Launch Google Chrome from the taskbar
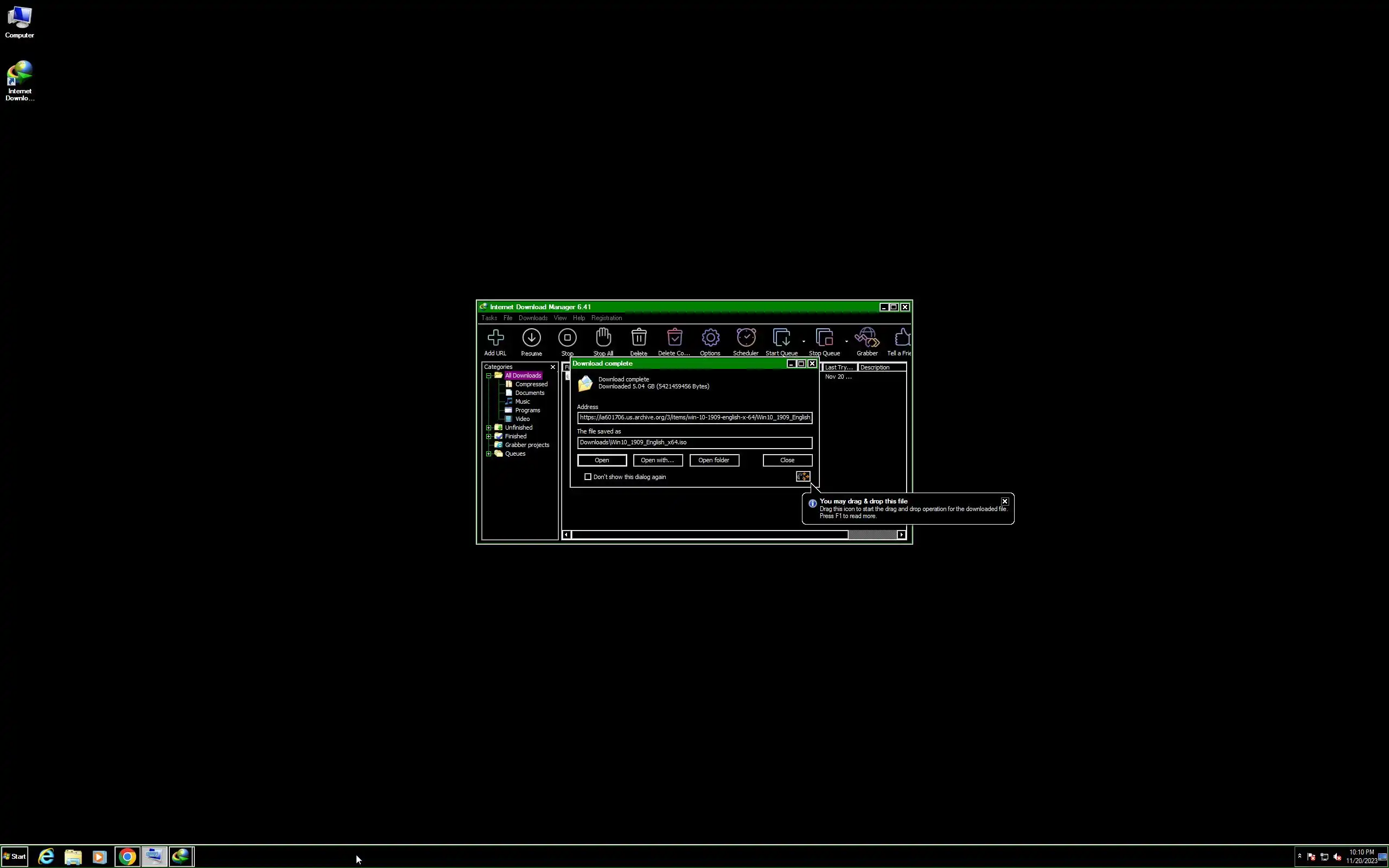 128,857
